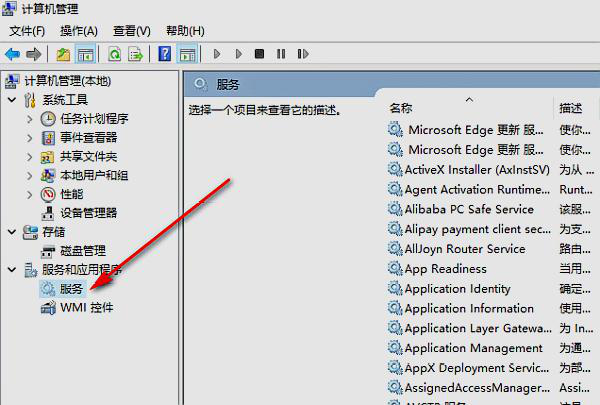600x405 pixels.
Task: Select 本地用户和组 in the tree
Action: (94, 175)
